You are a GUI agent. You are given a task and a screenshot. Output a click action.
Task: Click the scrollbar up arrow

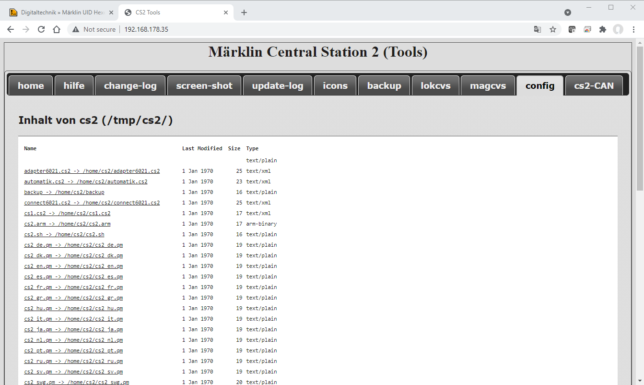639,42
